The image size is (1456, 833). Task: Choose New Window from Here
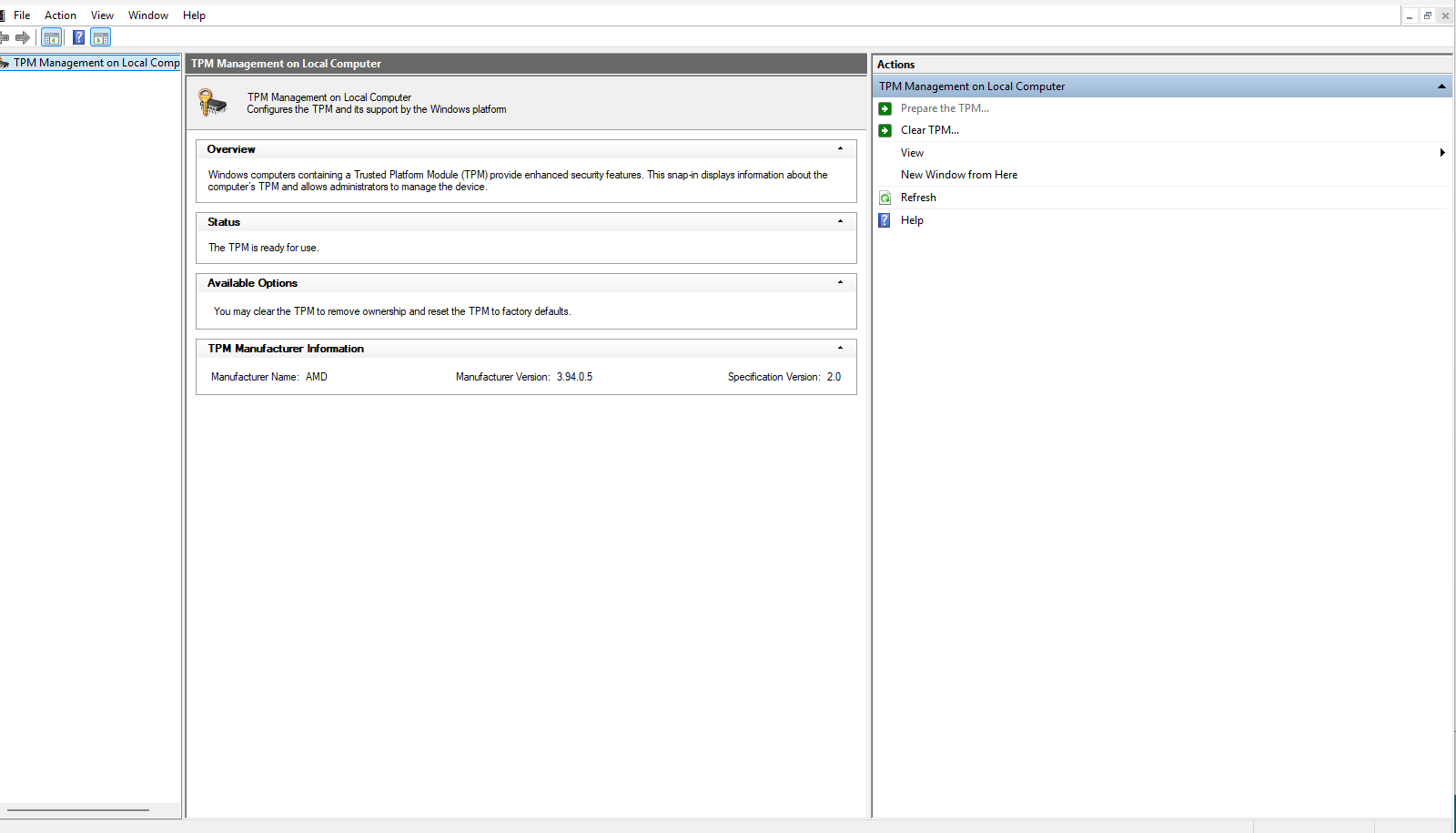[959, 175]
